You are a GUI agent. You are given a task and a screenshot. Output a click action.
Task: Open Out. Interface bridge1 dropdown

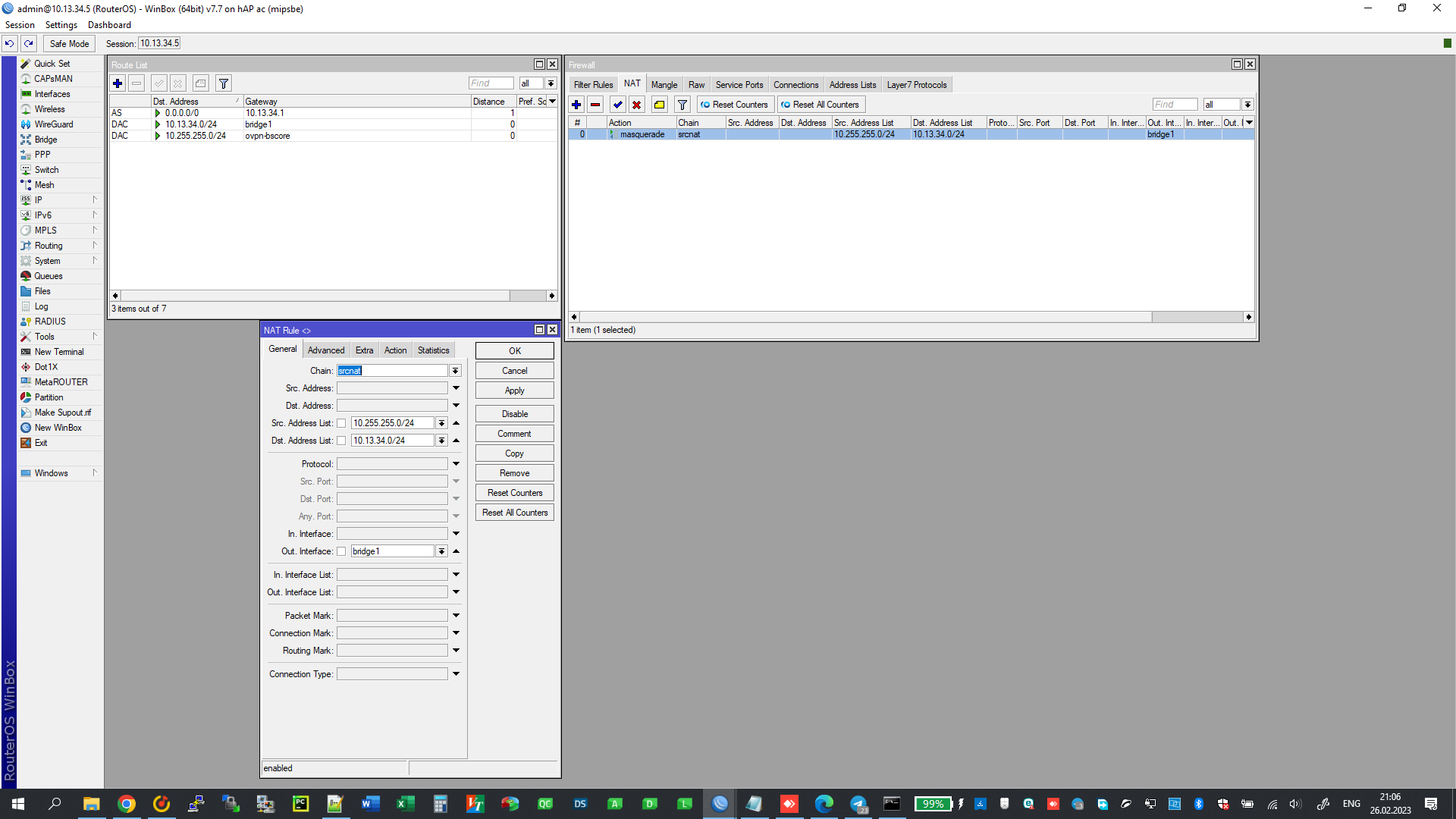tap(441, 551)
